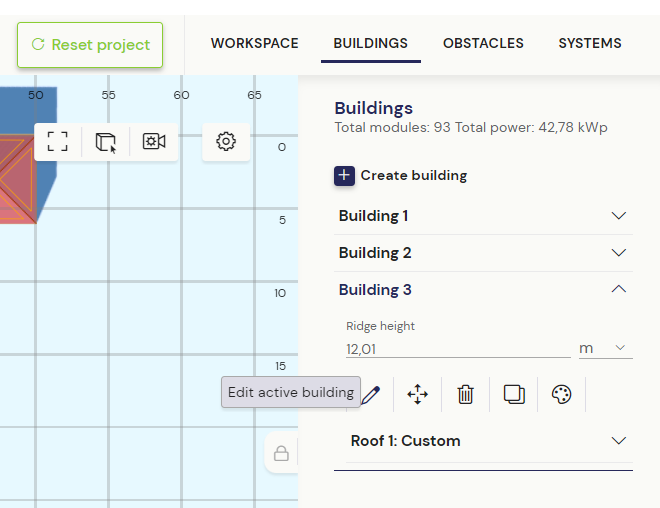Screen dimensions: 660x508
Task: Select the 3D object selection tool
Action: coord(106,142)
